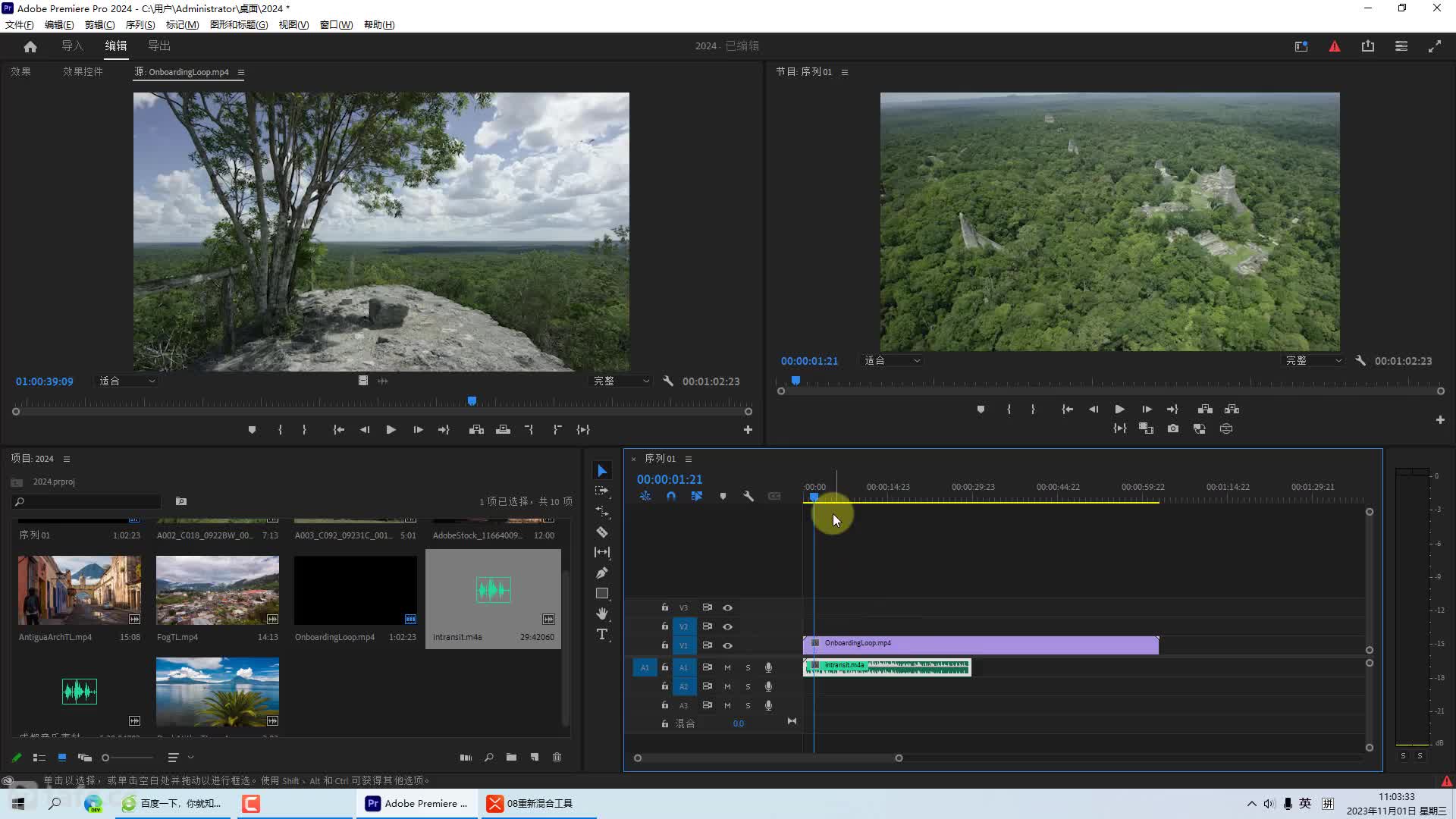1456x819 pixels.
Task: Open timeline 序列01 panel menu
Action: (x=689, y=459)
